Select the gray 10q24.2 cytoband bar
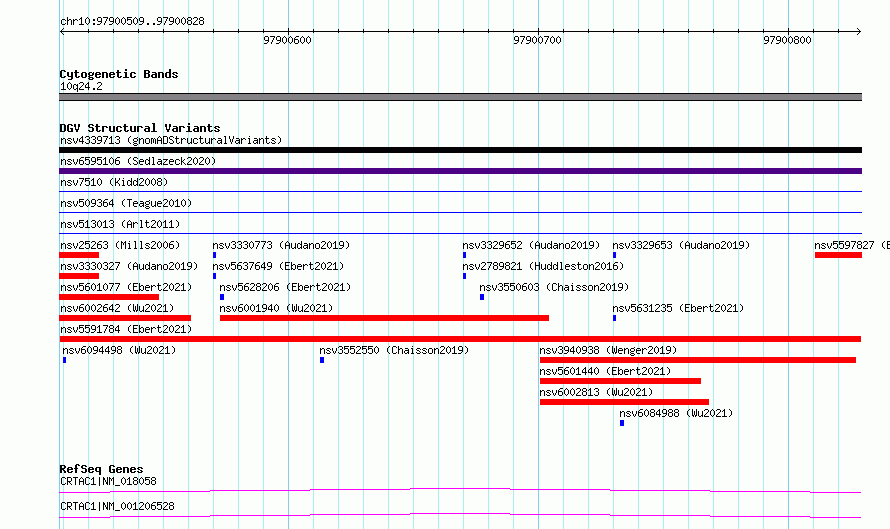The image size is (890, 529). click(x=460, y=97)
